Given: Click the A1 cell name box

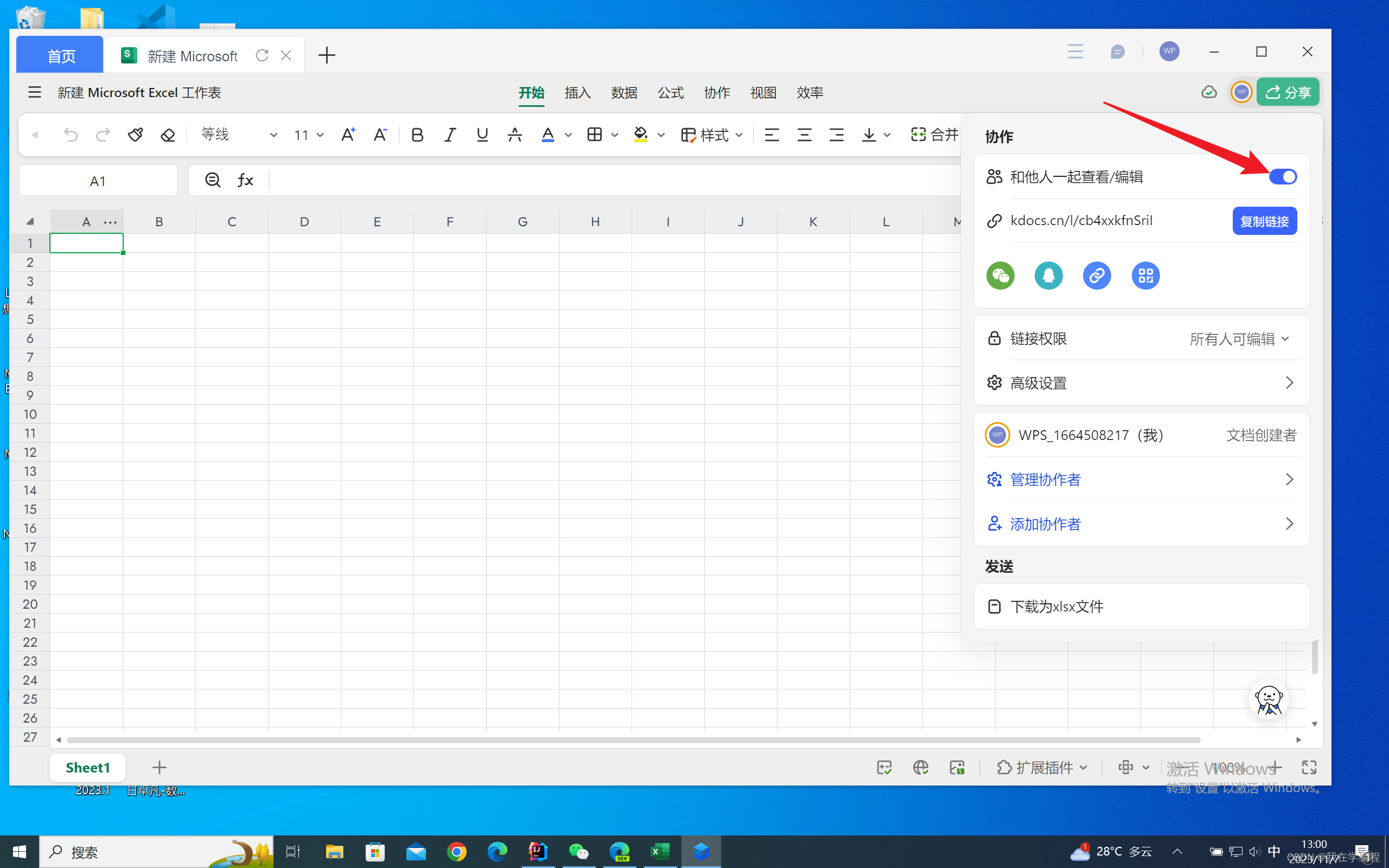Looking at the screenshot, I should pyautogui.click(x=98, y=181).
